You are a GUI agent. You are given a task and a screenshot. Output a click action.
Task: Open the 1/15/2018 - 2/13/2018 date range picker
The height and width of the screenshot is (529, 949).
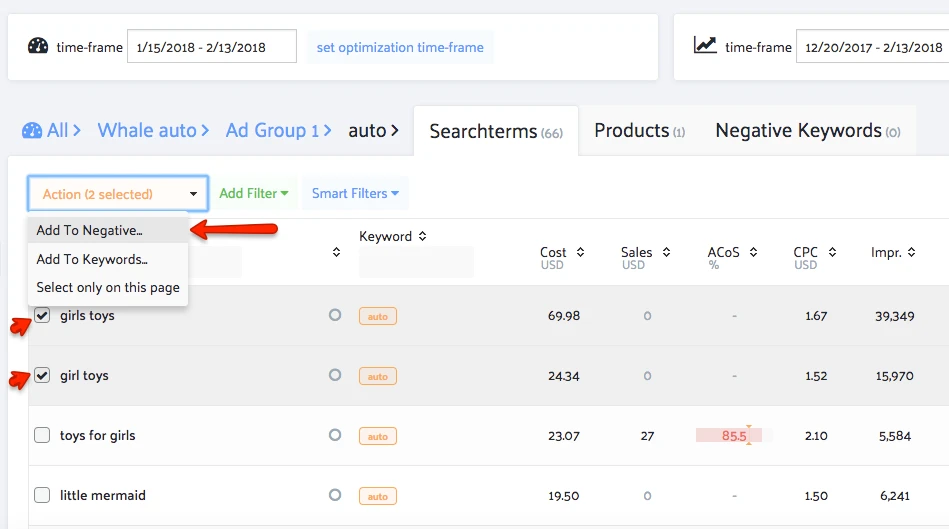(212, 47)
